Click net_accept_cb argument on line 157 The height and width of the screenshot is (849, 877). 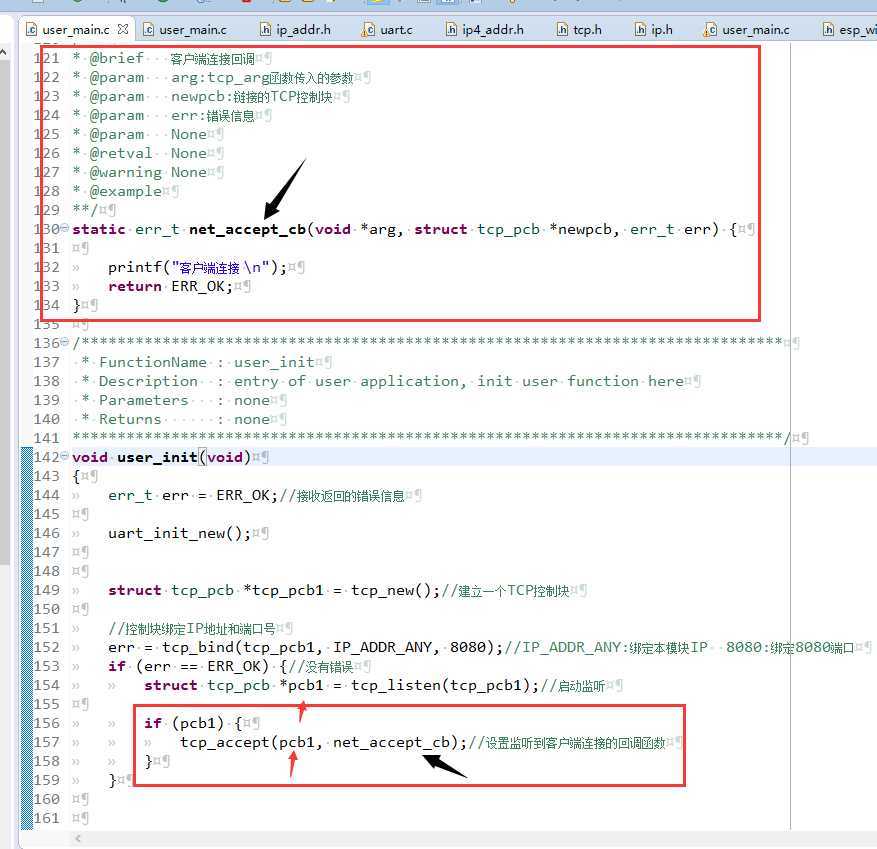tap(391, 743)
